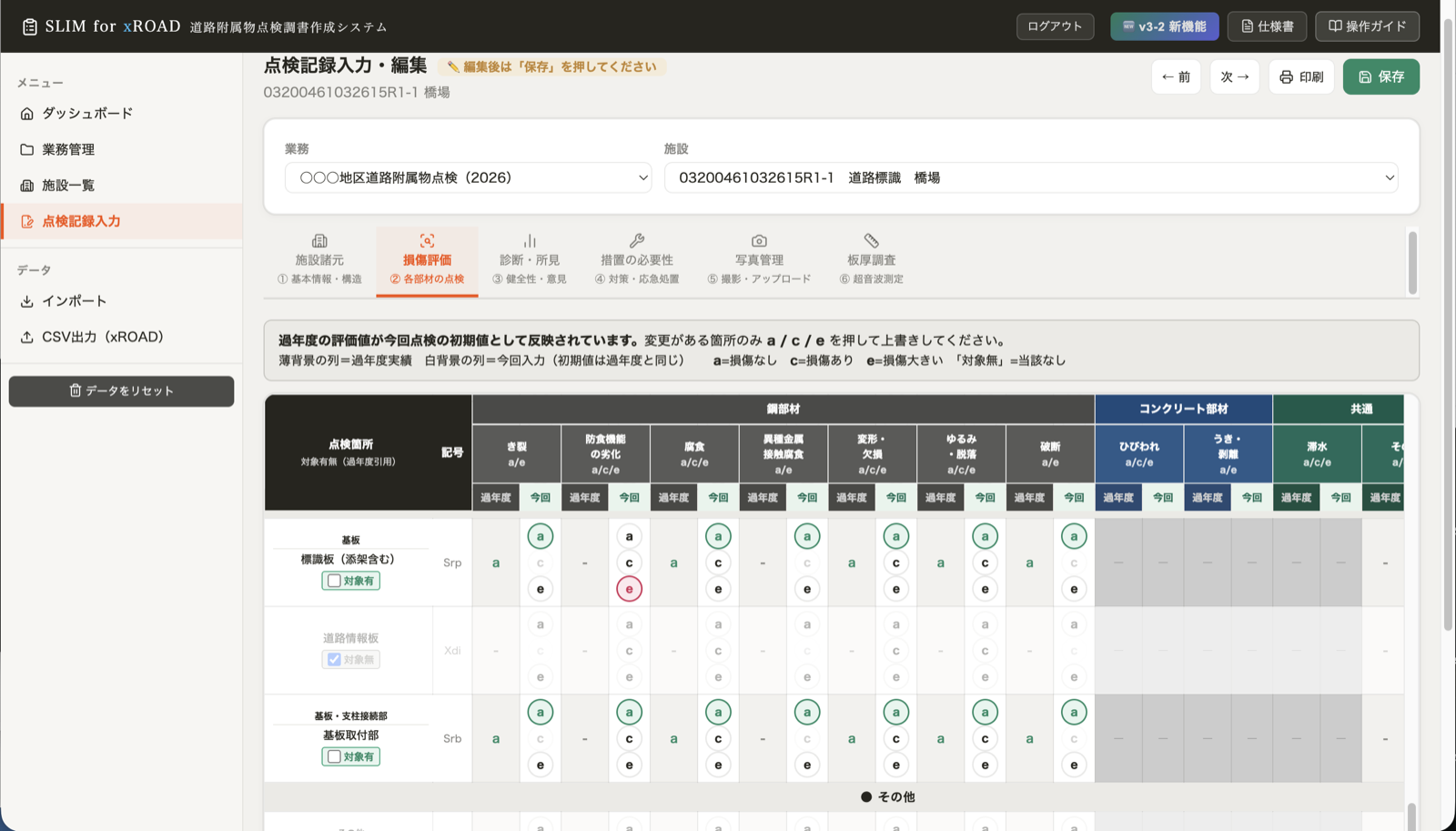
Task: Click the 施設一覧 building icon
Action: click(27, 186)
